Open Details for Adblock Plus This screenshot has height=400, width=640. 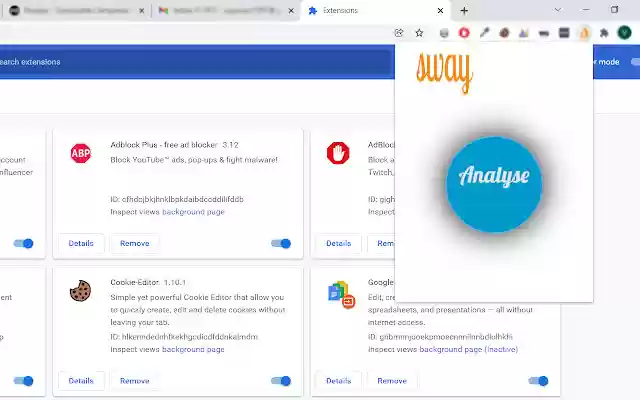coord(81,243)
